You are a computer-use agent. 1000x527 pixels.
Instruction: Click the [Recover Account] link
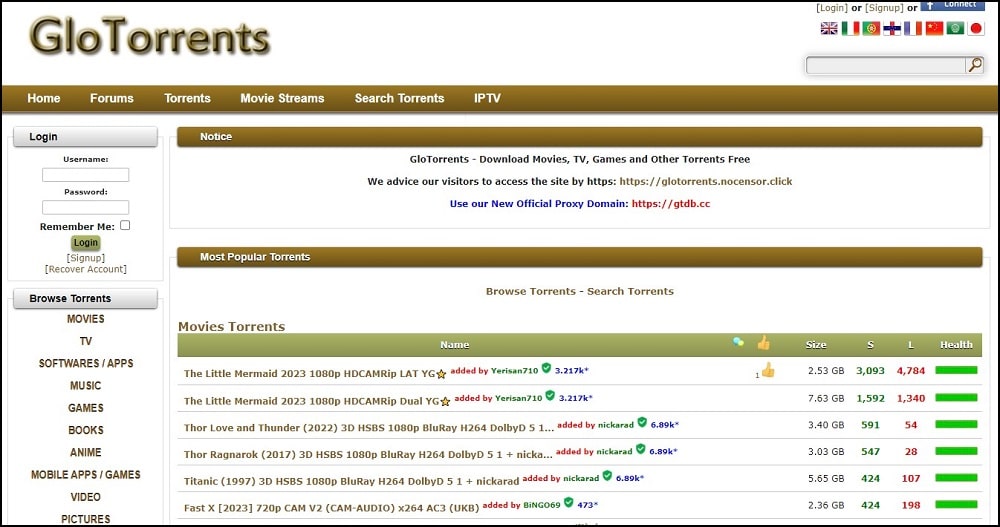[x=85, y=269]
